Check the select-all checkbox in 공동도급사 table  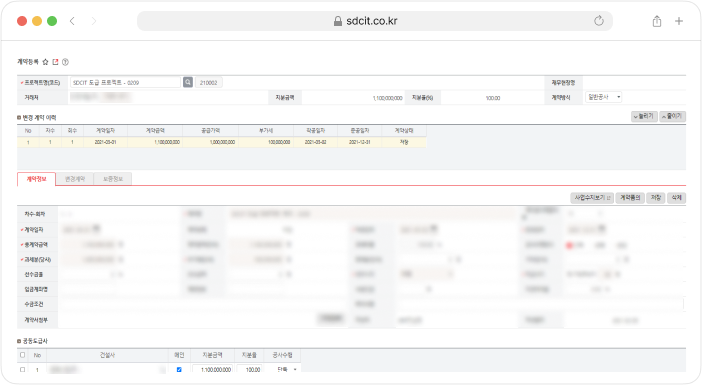(x=22, y=355)
